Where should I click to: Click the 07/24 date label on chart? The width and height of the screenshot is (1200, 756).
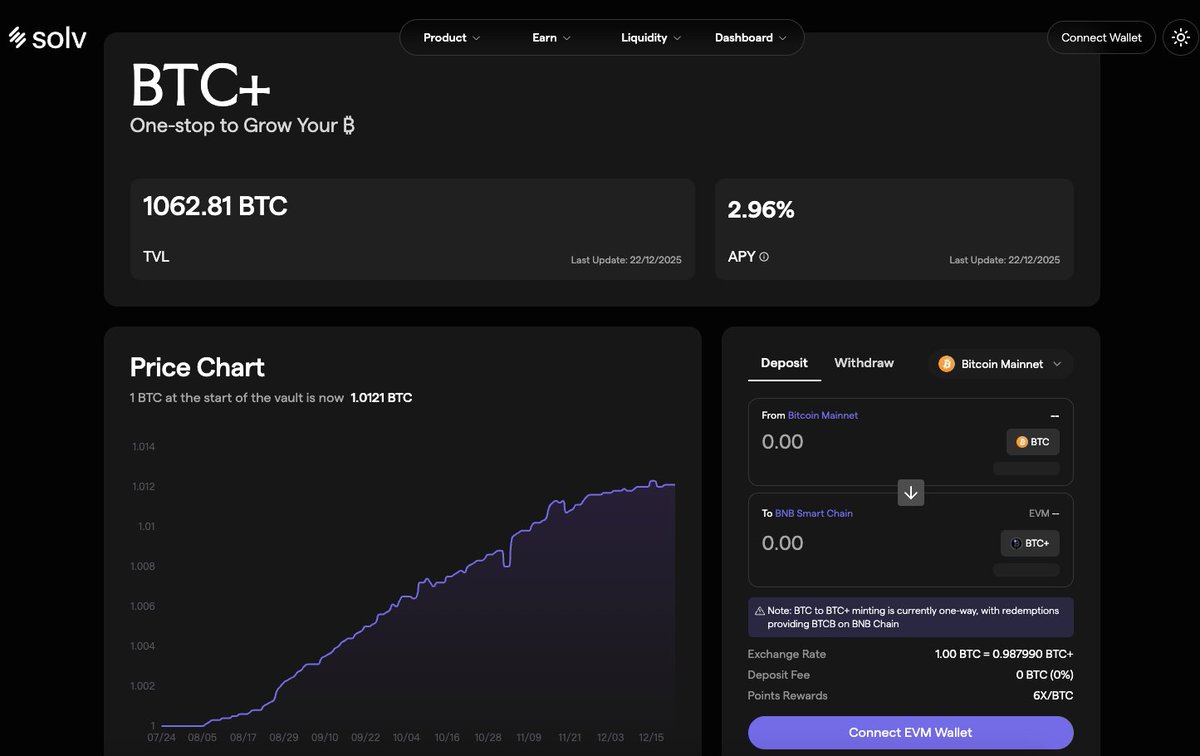pyautogui.click(x=161, y=737)
